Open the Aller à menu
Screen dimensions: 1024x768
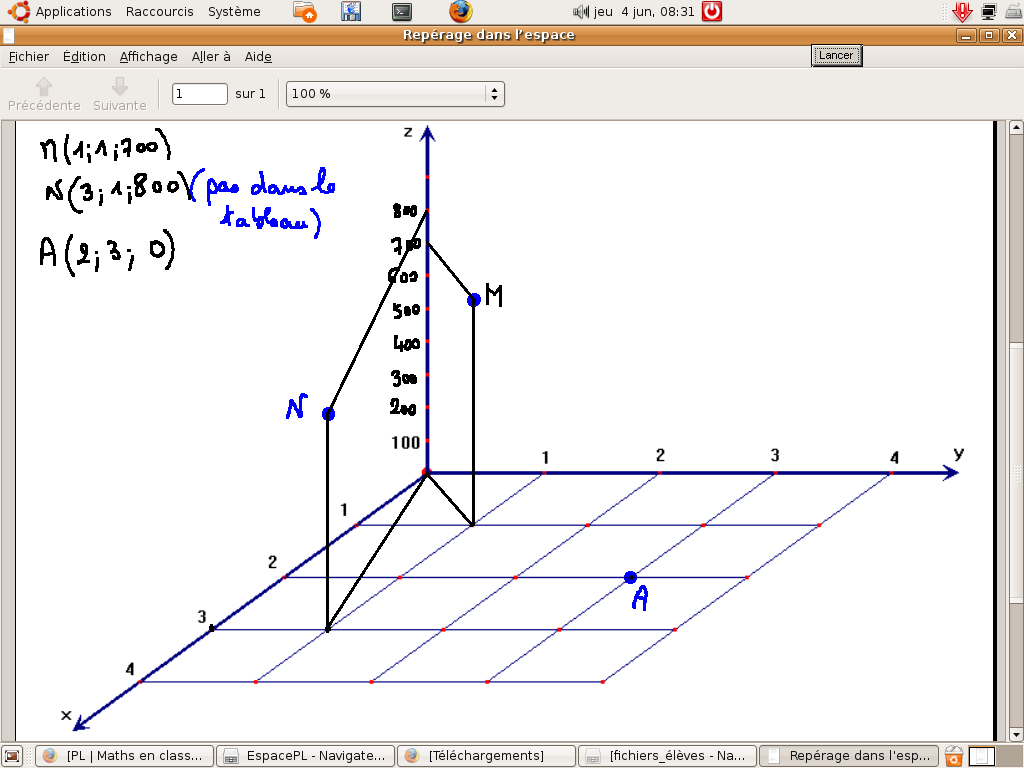coord(211,57)
